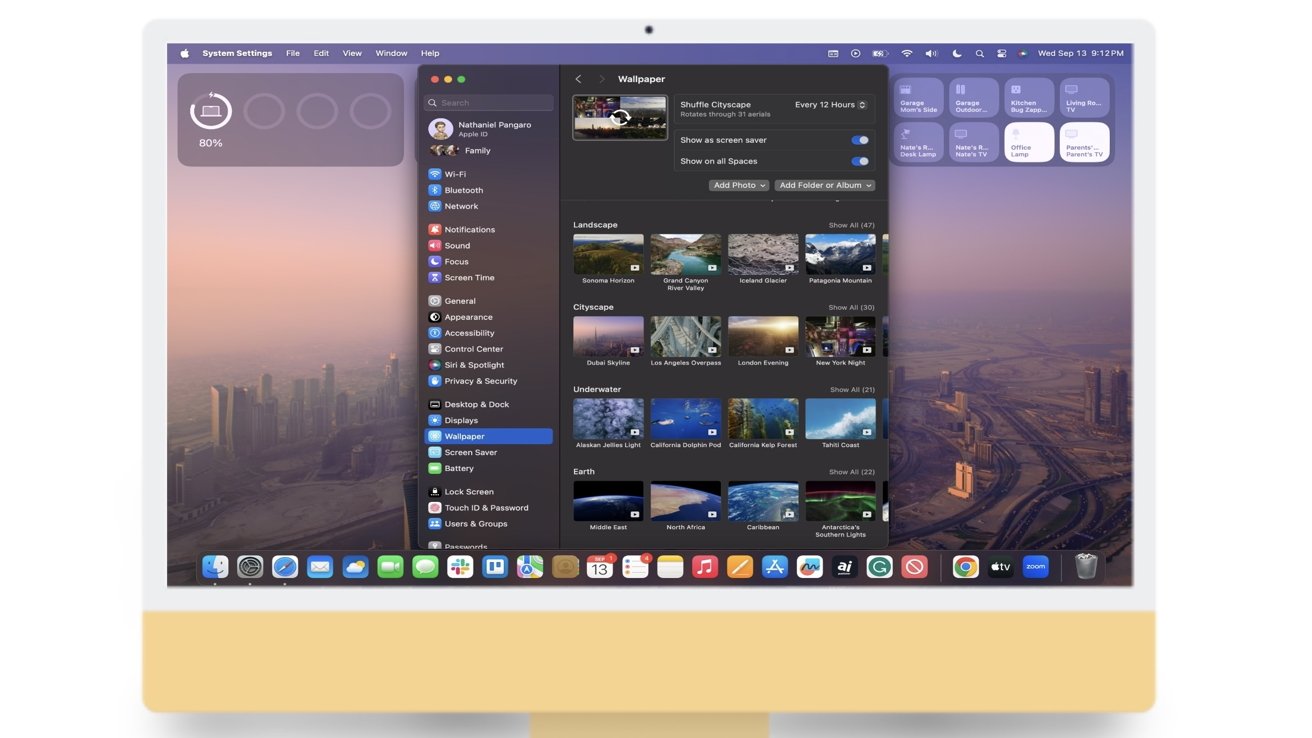Click the back arrow in Wallpaper header
Viewport: 1312px width, 738px height.
(x=578, y=79)
